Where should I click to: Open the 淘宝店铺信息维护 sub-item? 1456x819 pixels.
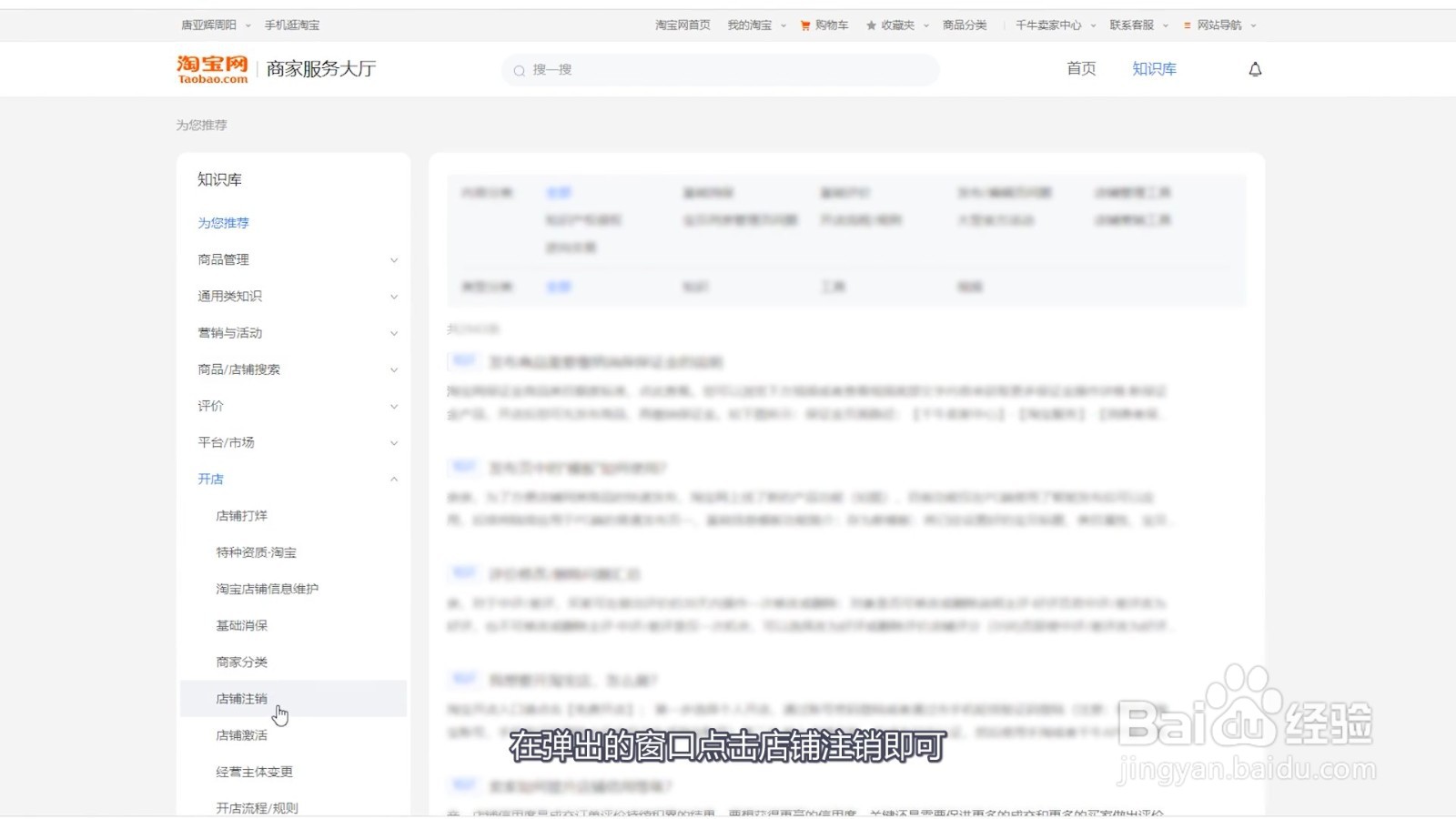[267, 589]
